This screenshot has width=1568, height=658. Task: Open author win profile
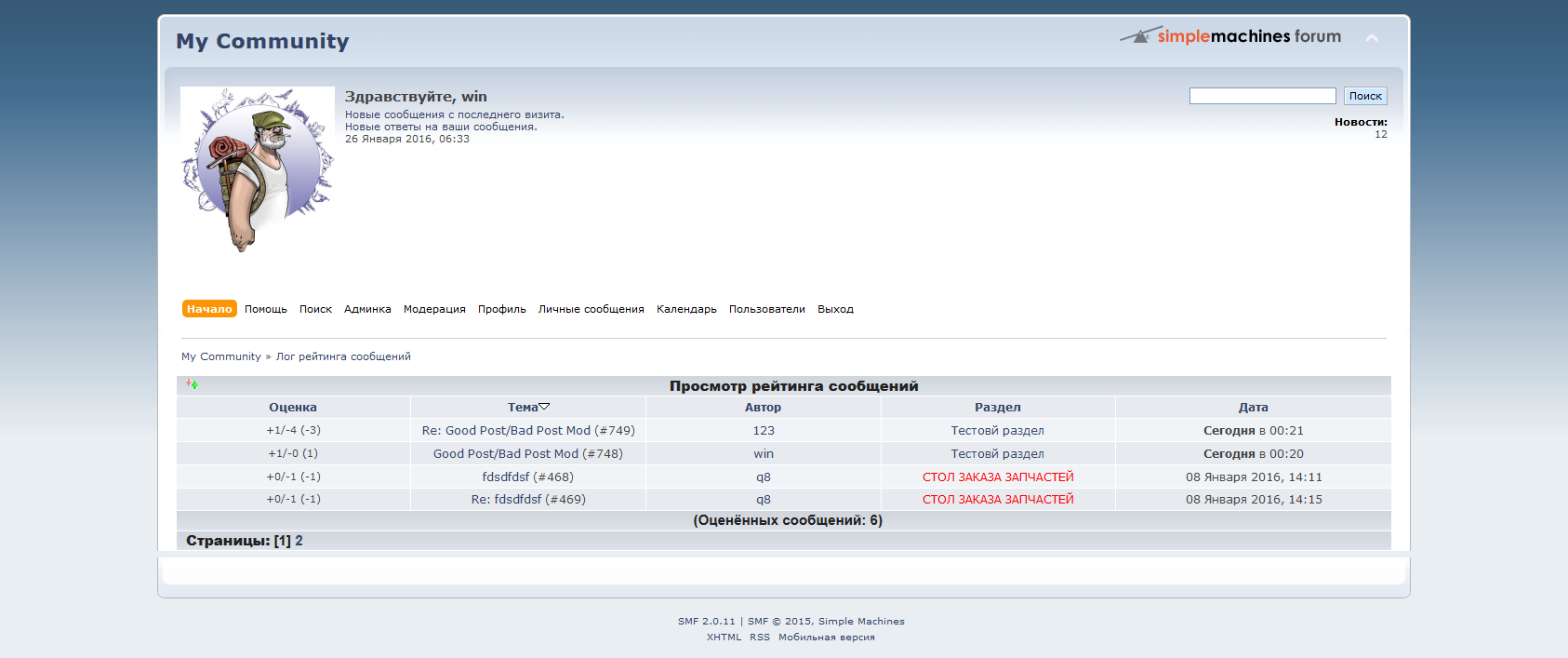click(764, 453)
